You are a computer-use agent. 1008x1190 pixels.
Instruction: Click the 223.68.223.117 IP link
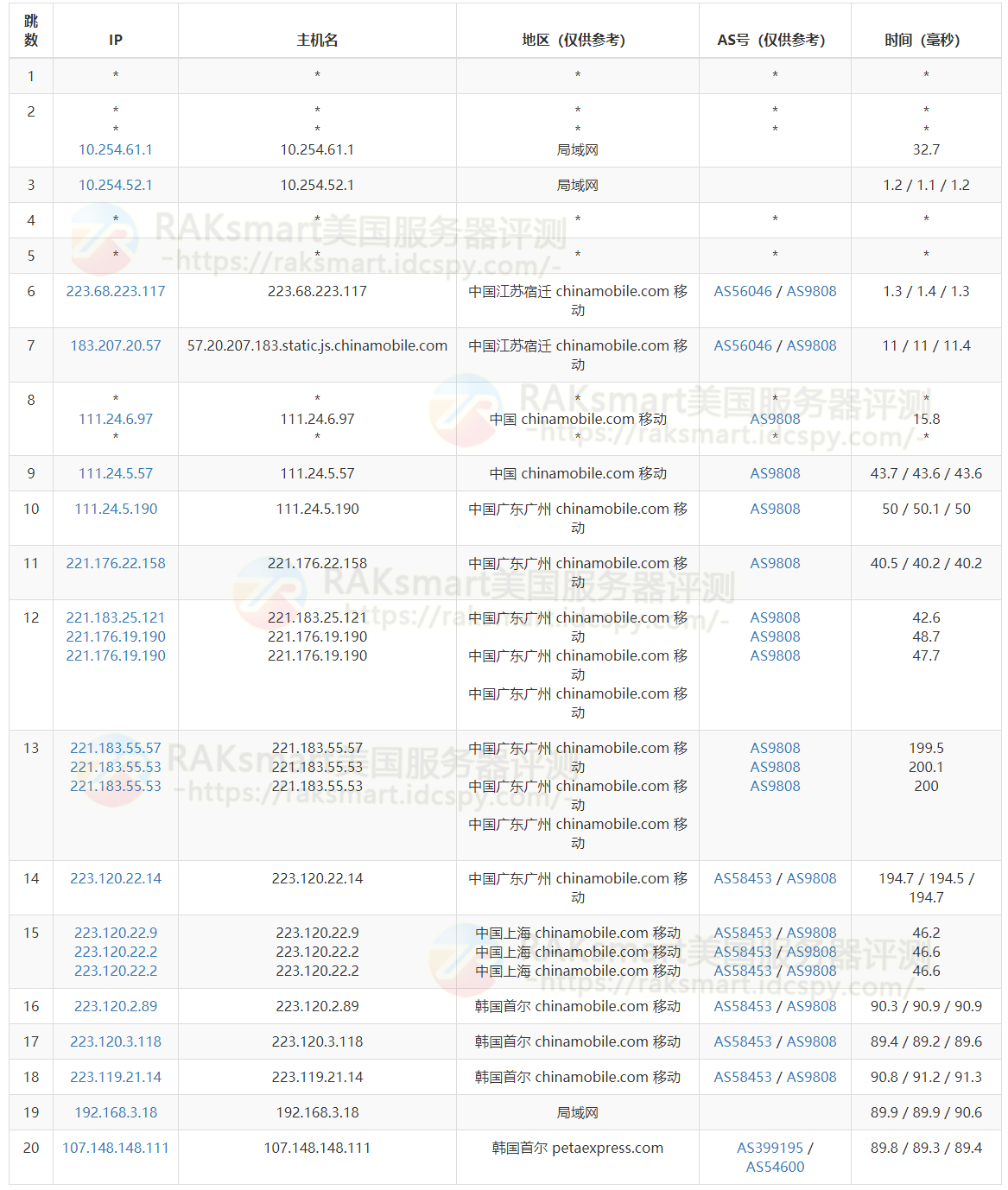pos(116,291)
